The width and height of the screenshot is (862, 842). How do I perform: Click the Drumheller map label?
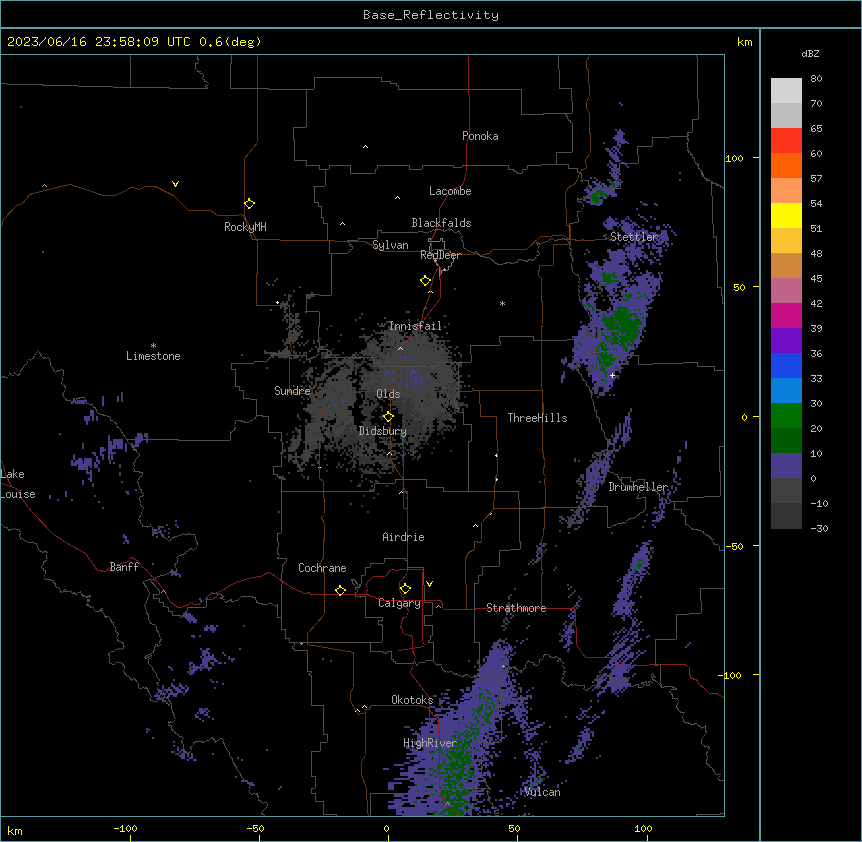(638, 487)
